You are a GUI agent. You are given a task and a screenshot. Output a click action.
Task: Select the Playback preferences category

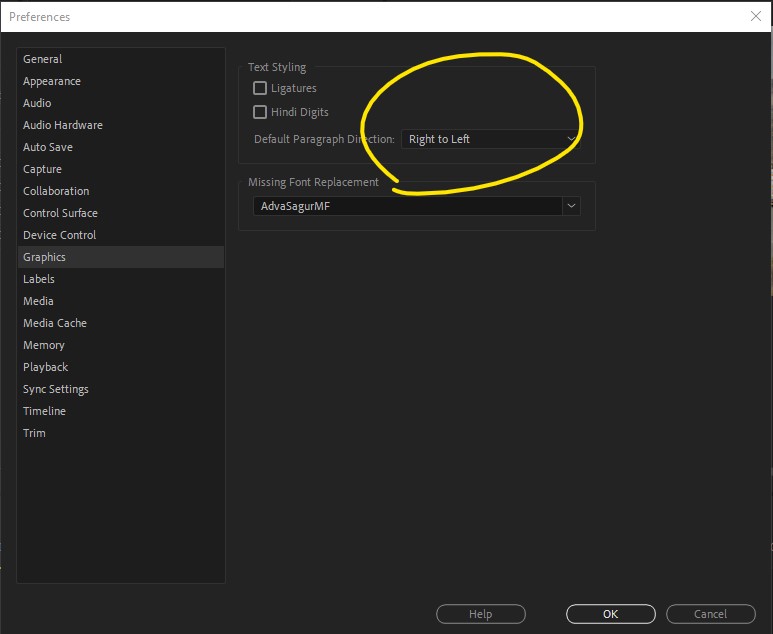click(x=46, y=367)
